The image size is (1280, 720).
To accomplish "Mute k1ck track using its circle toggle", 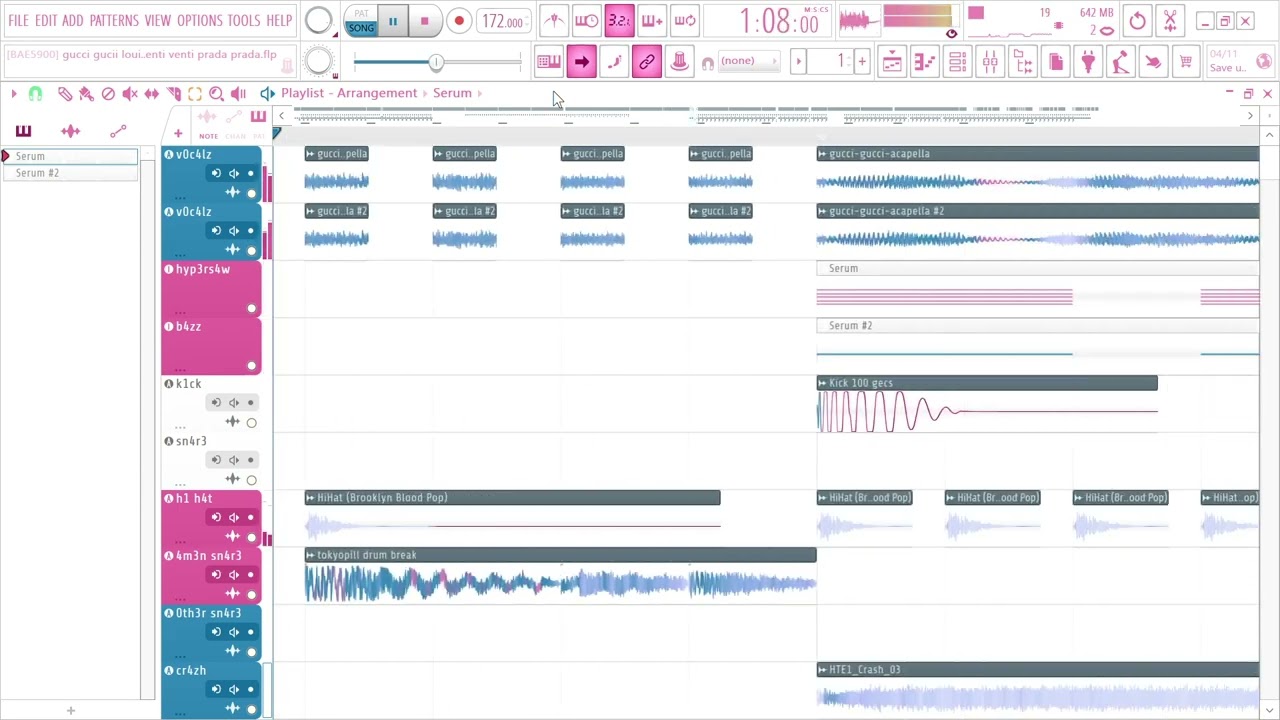I will [251, 423].
